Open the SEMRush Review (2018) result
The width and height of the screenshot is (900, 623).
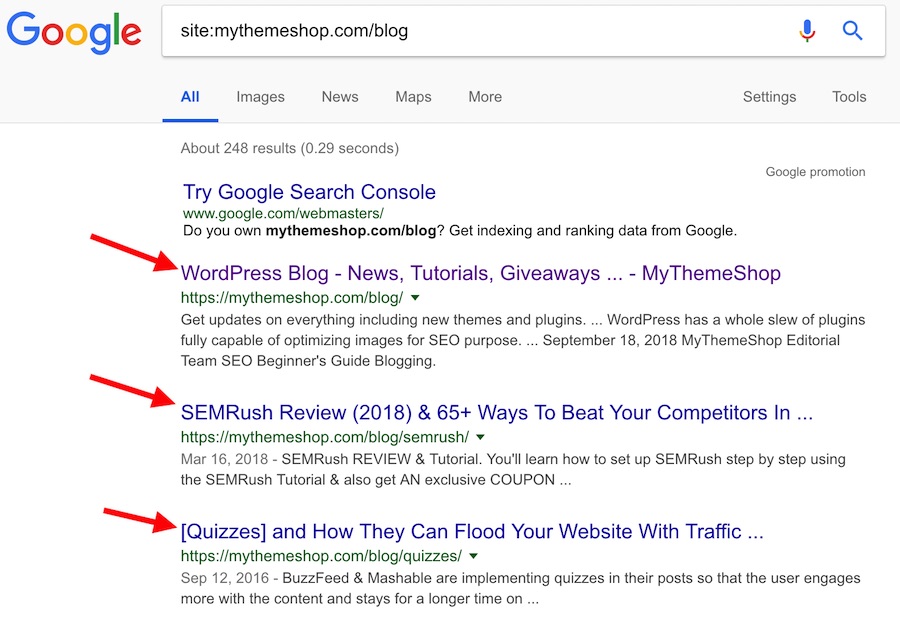pyautogui.click(x=496, y=413)
